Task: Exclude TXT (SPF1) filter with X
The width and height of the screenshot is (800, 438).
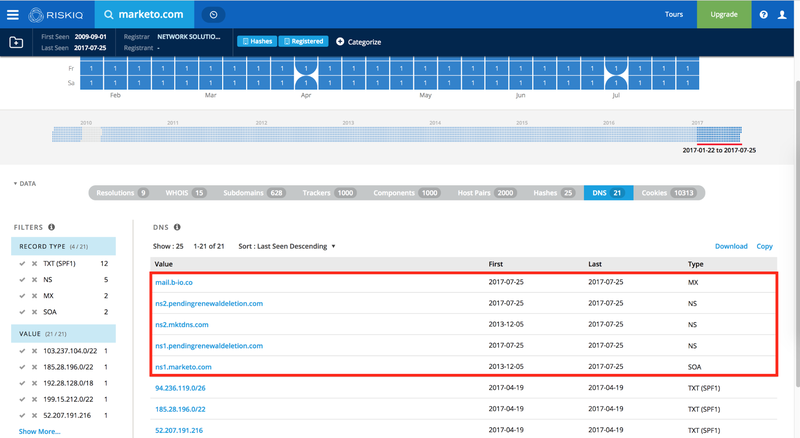Action: (34, 264)
